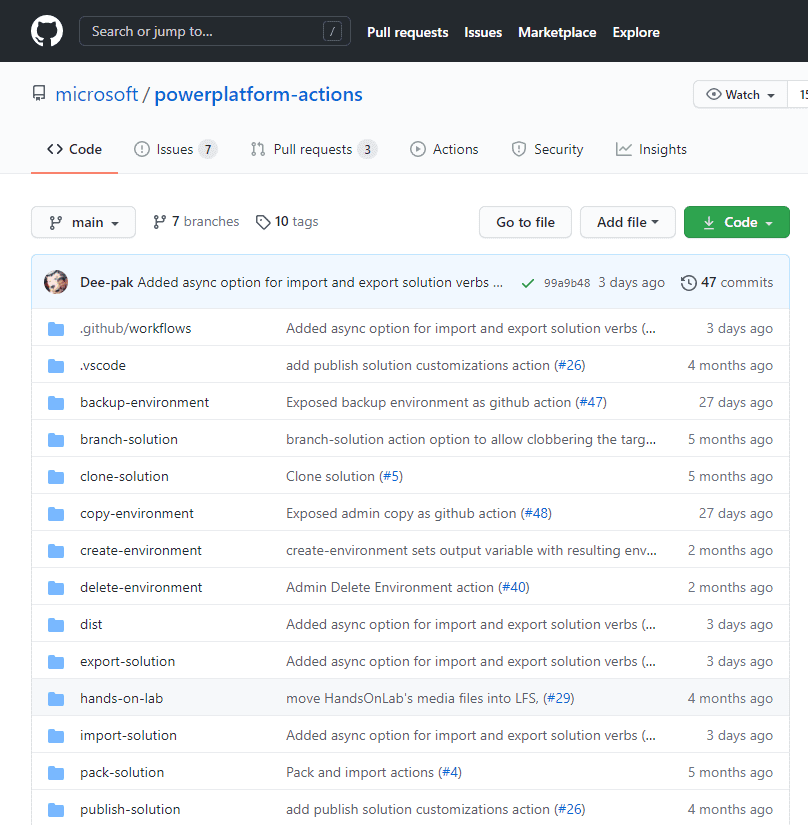
Task: Open Explore in the top navigation
Action: 636,32
